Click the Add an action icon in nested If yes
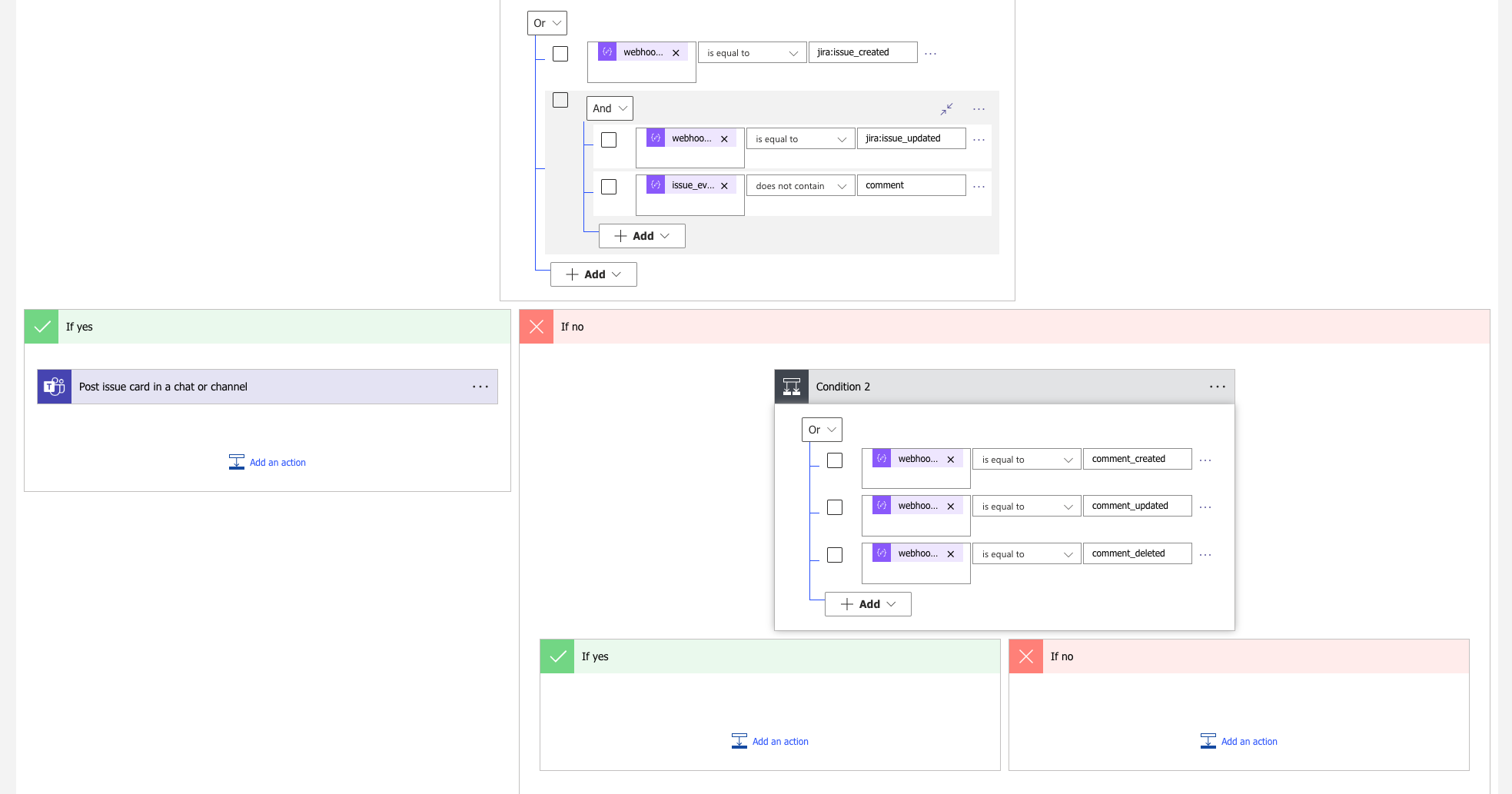This screenshot has width=1512, height=794. (x=739, y=740)
